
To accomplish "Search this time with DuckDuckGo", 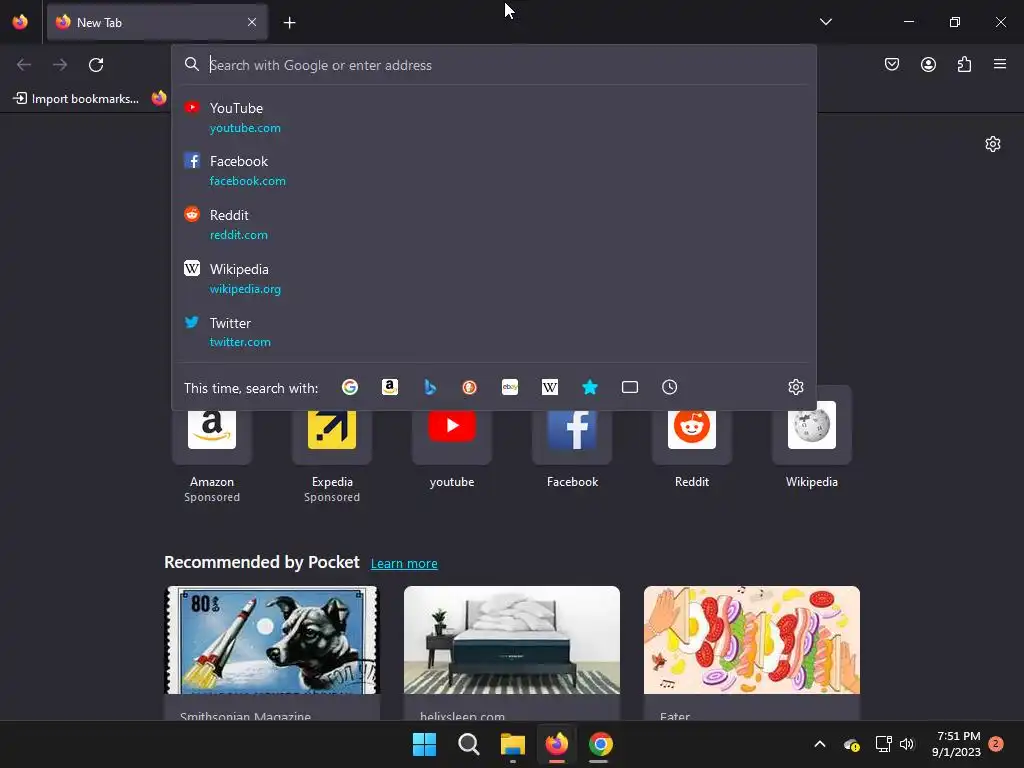I will pyautogui.click(x=470, y=387).
